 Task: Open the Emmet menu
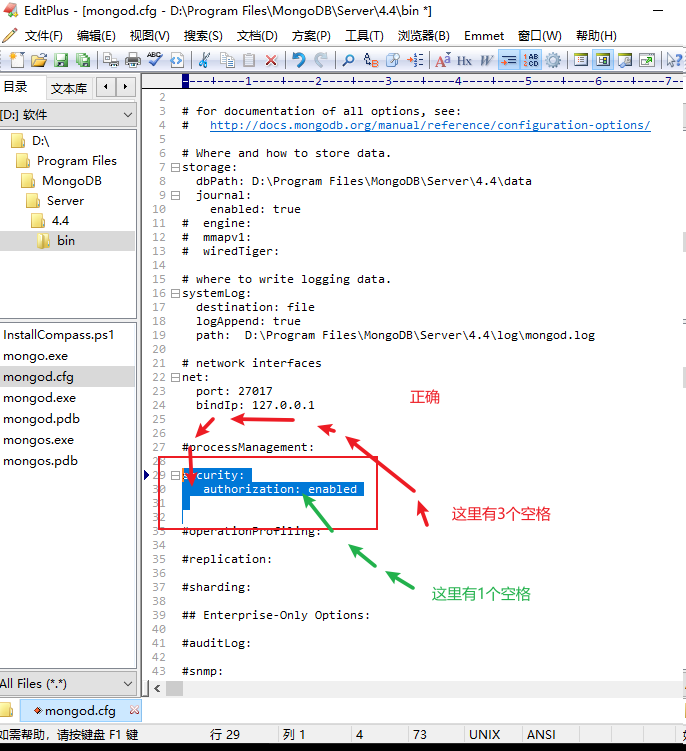tap(484, 35)
